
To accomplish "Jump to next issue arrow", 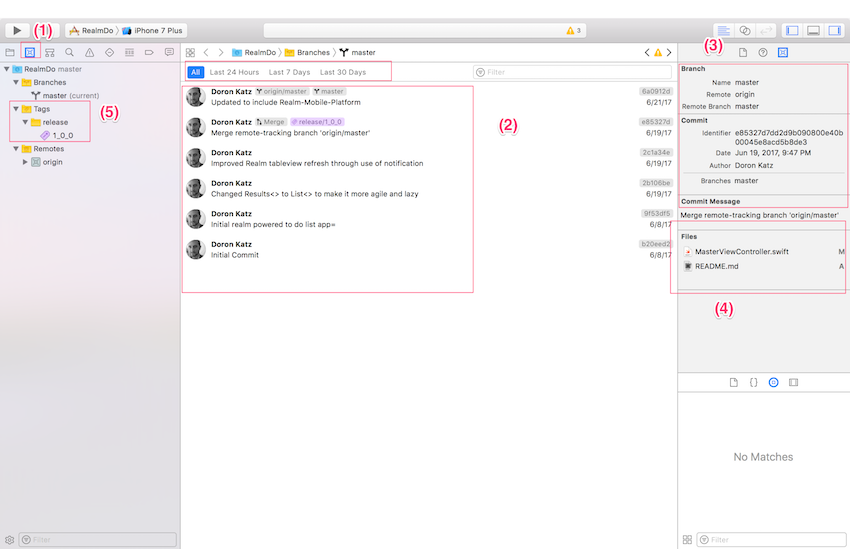I will pos(669,53).
